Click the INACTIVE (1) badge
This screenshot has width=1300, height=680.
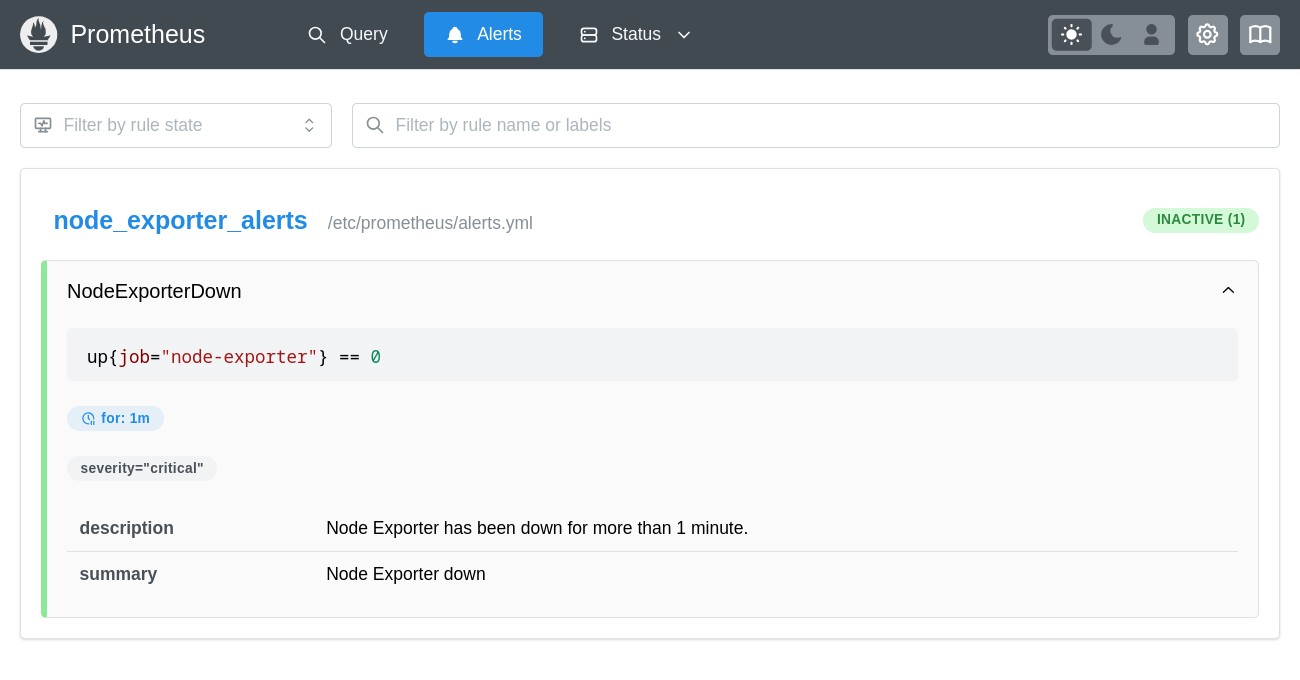coord(1200,220)
